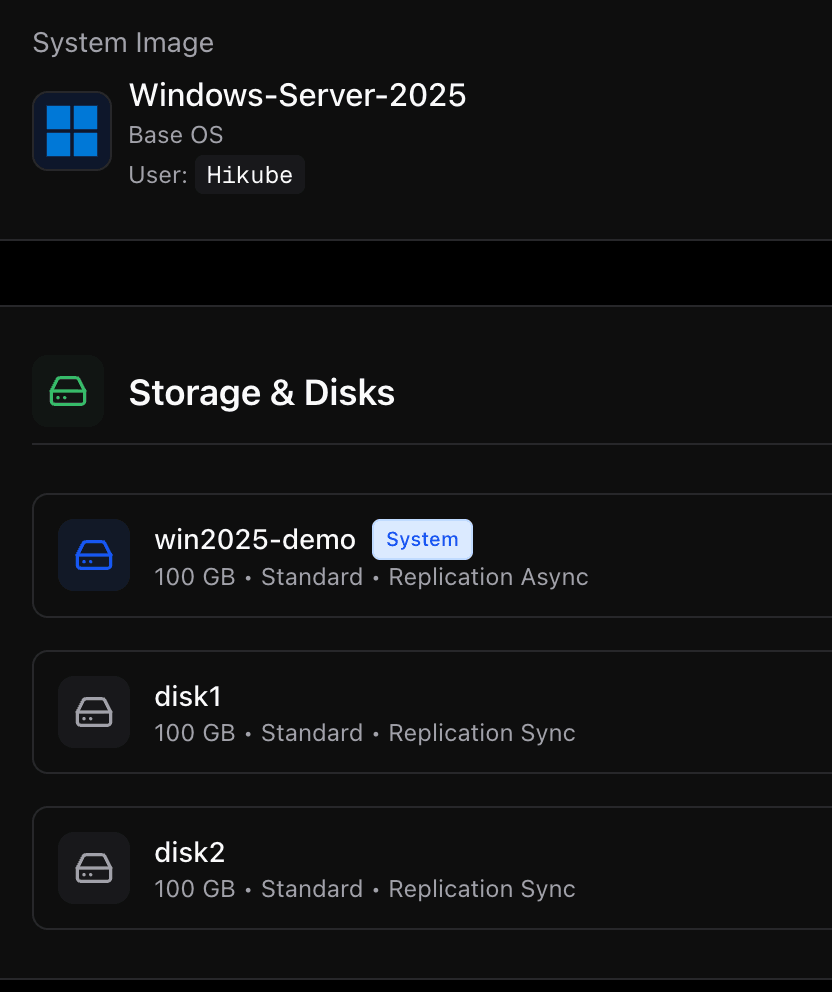This screenshot has height=992, width=832.
Task: Click the Storage & Disks heading
Action: [x=262, y=392]
